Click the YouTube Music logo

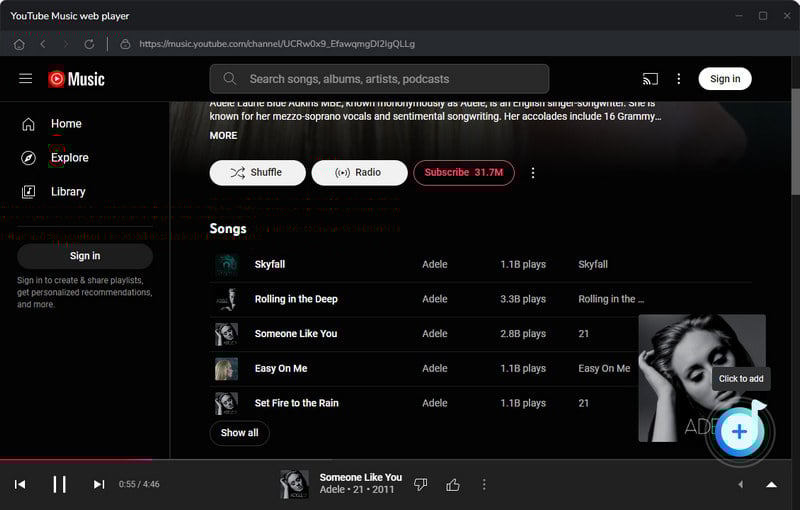click(77, 79)
